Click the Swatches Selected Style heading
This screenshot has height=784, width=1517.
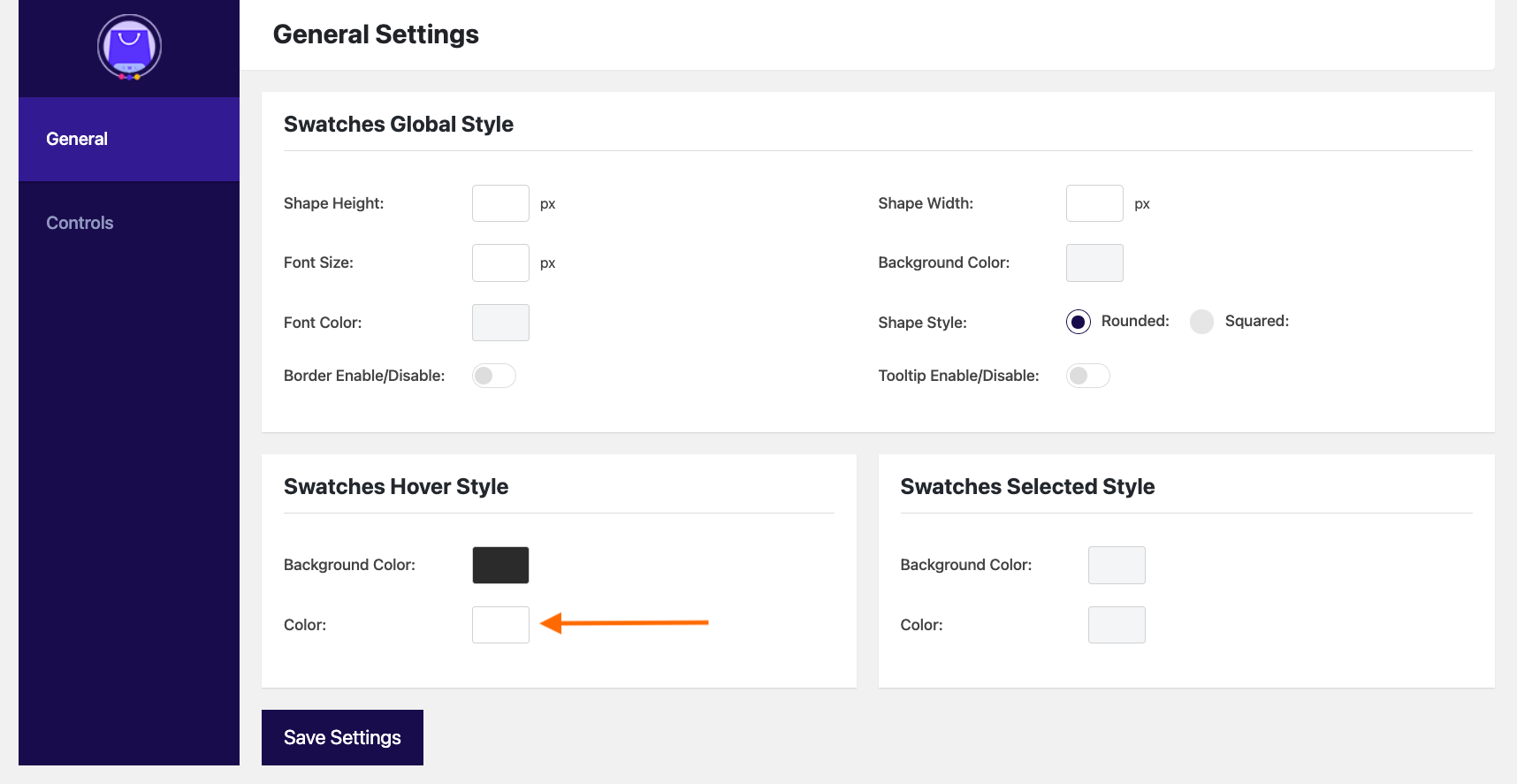click(x=1027, y=487)
